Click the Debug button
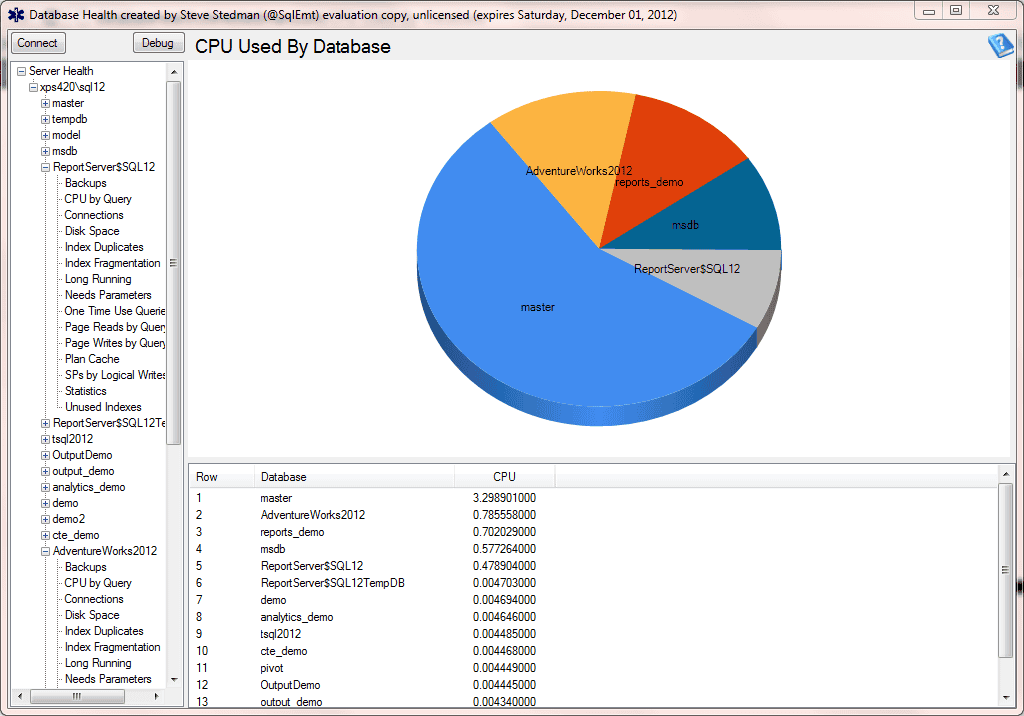 point(158,43)
